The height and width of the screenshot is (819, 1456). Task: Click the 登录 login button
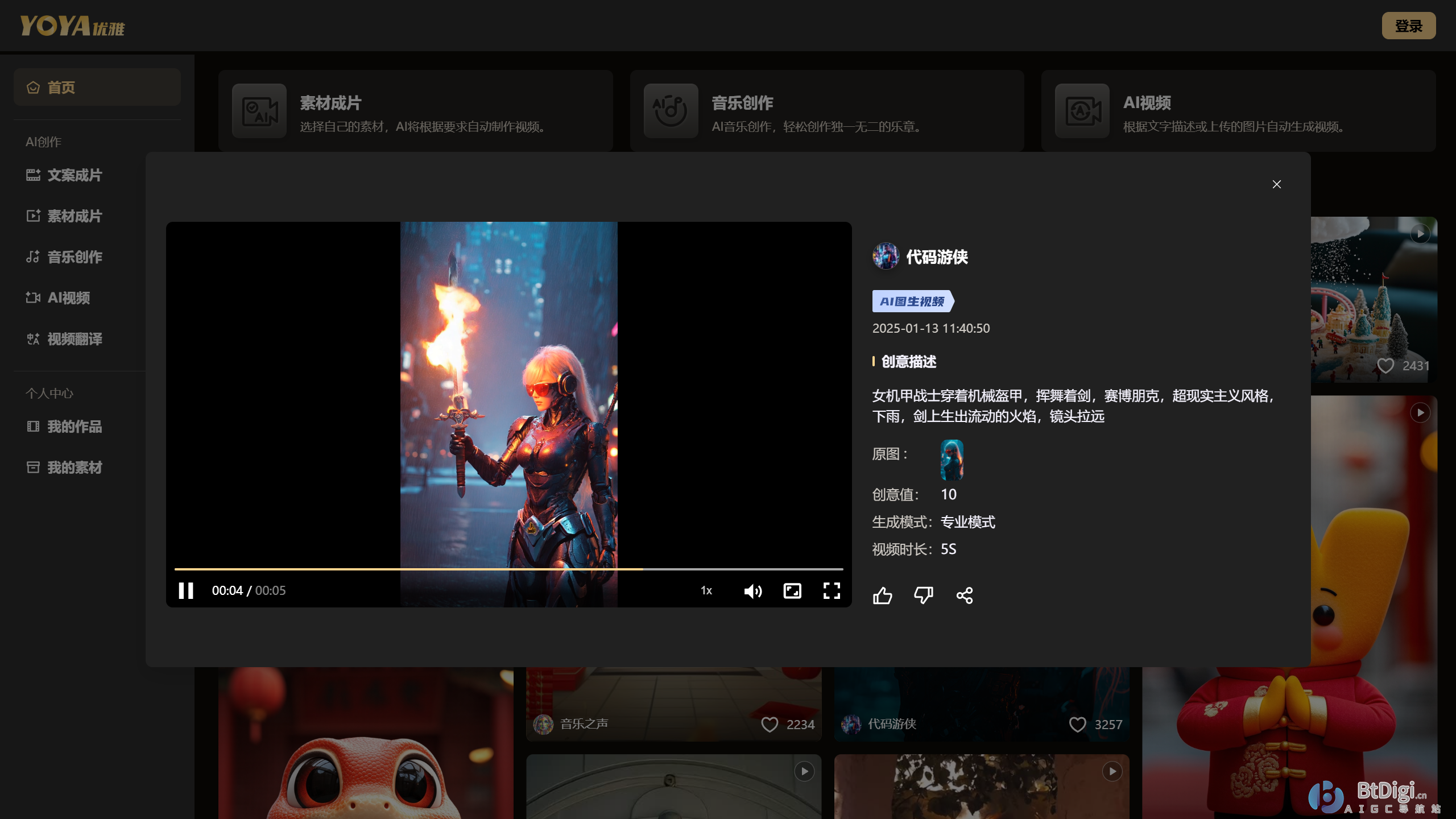pyautogui.click(x=1409, y=26)
